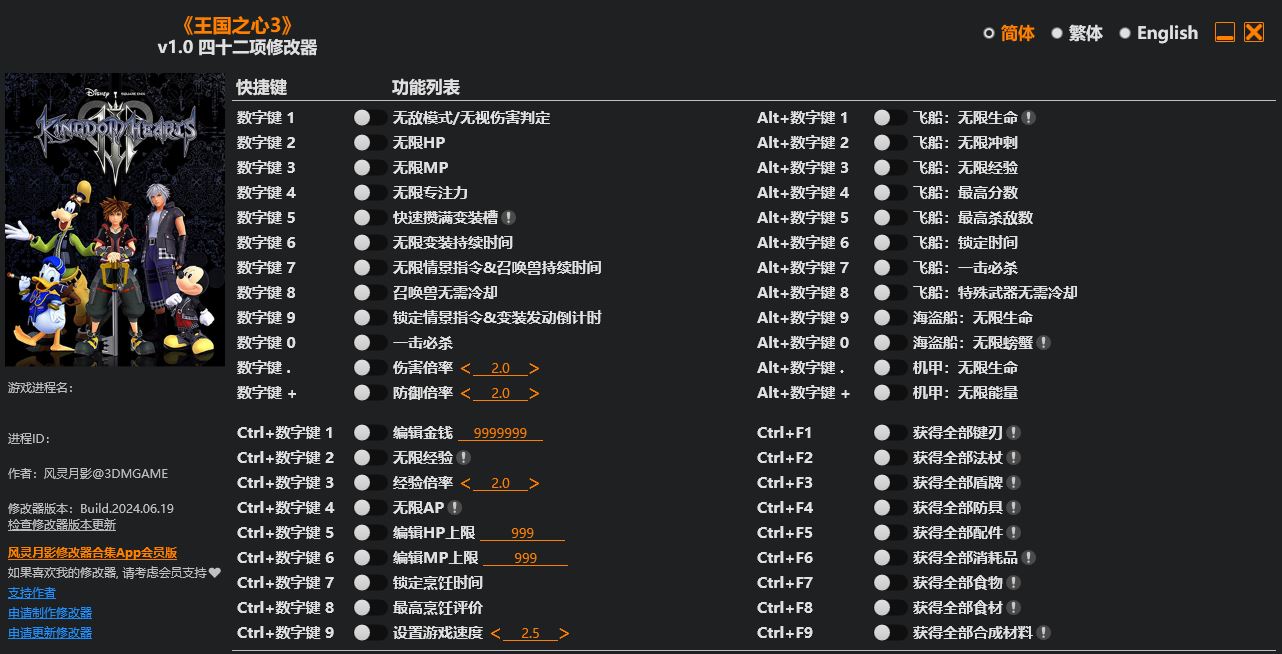Toggle 召唤兽无需冷却 switch

pos(370,293)
